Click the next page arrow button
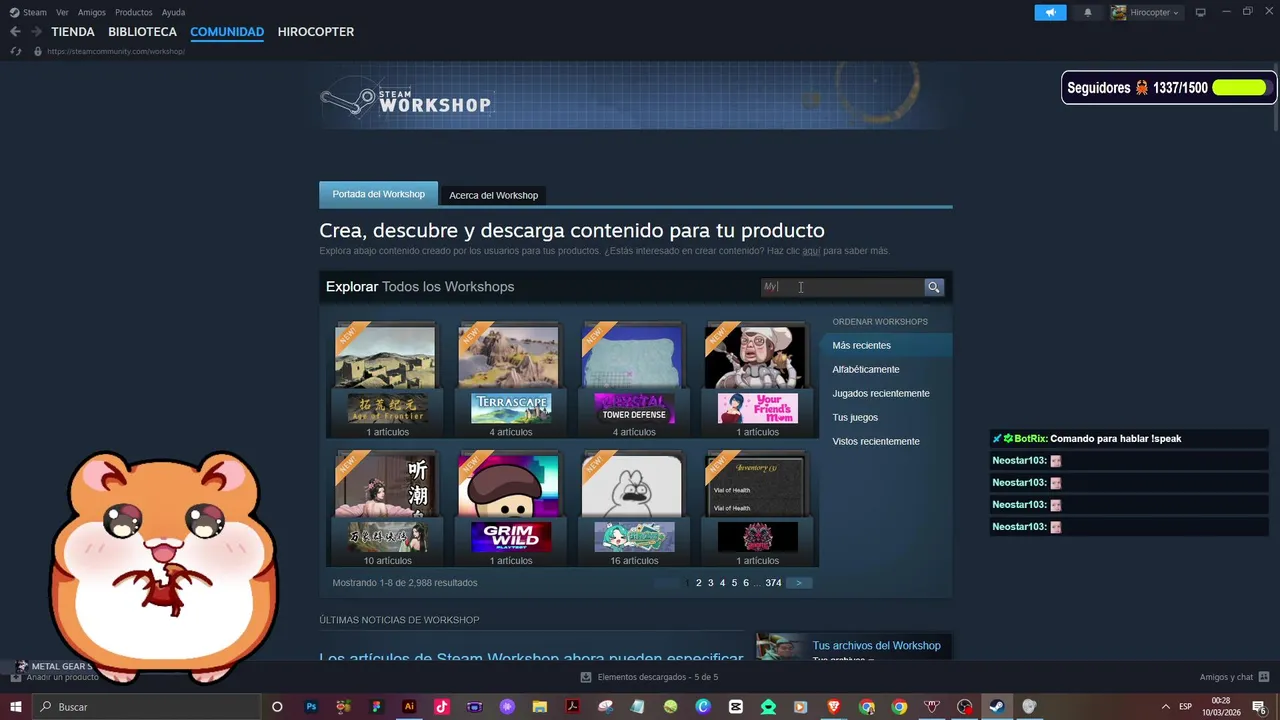Viewport: 1280px width, 720px height. (799, 583)
